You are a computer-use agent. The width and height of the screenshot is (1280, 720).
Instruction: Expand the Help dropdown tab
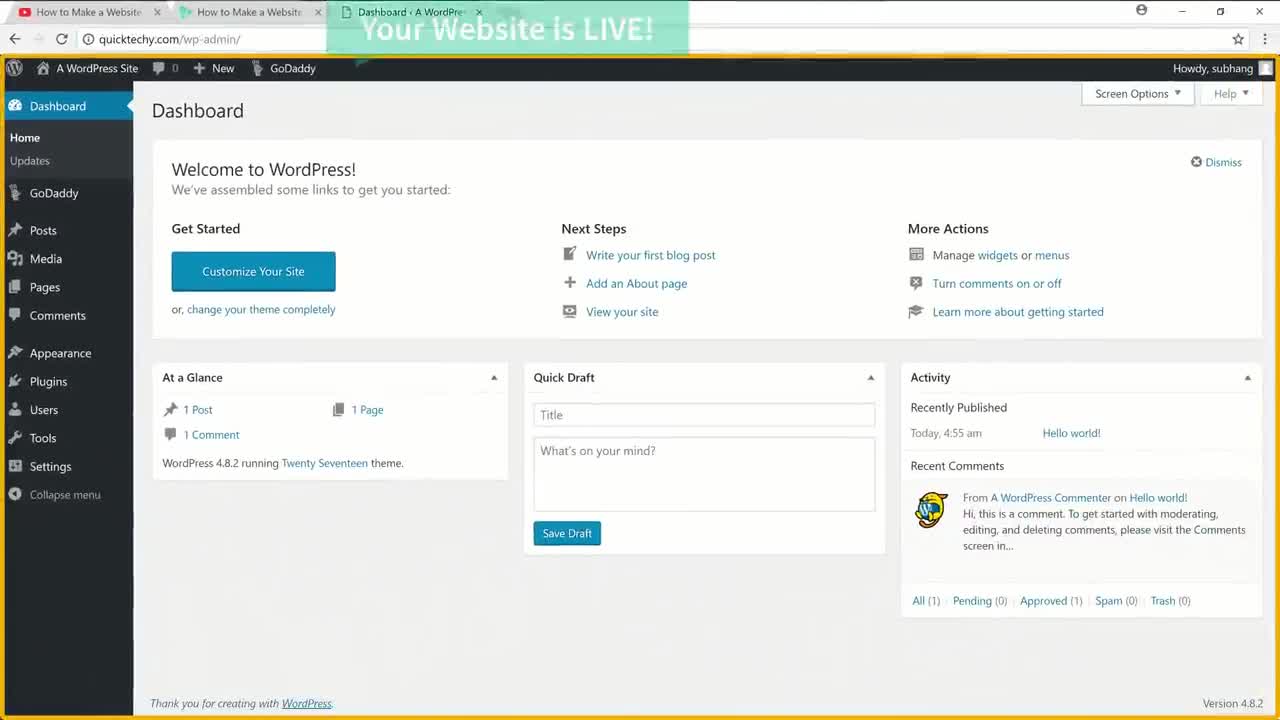coord(1231,94)
